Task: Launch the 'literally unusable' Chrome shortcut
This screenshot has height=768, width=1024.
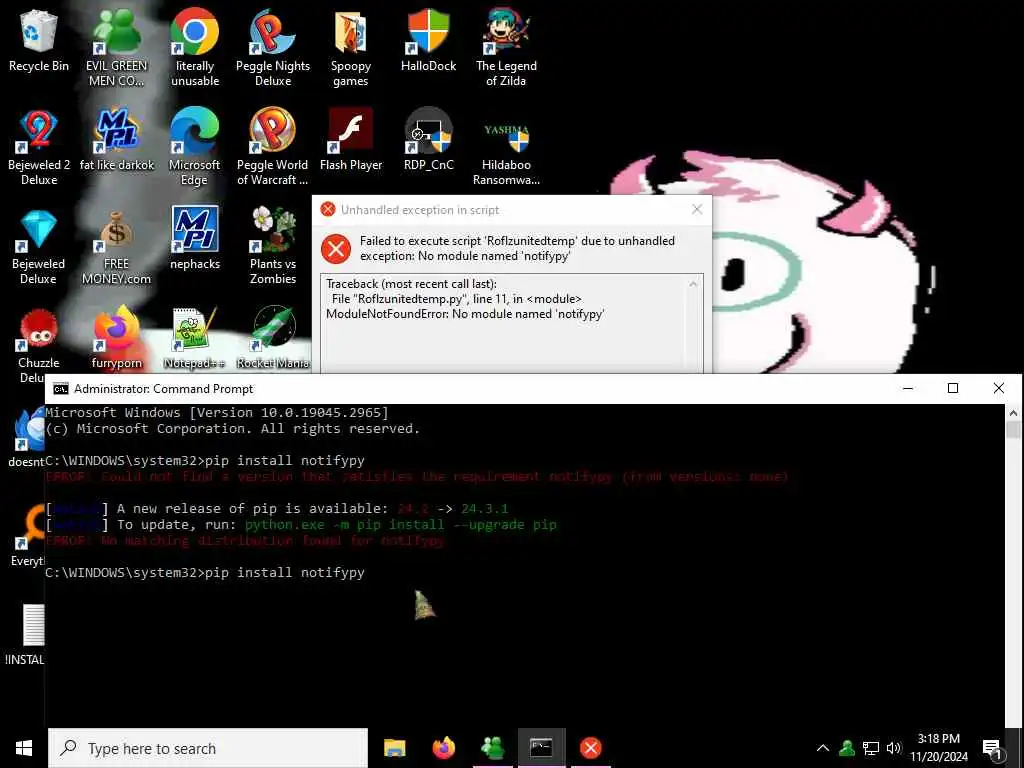Action: [195, 46]
